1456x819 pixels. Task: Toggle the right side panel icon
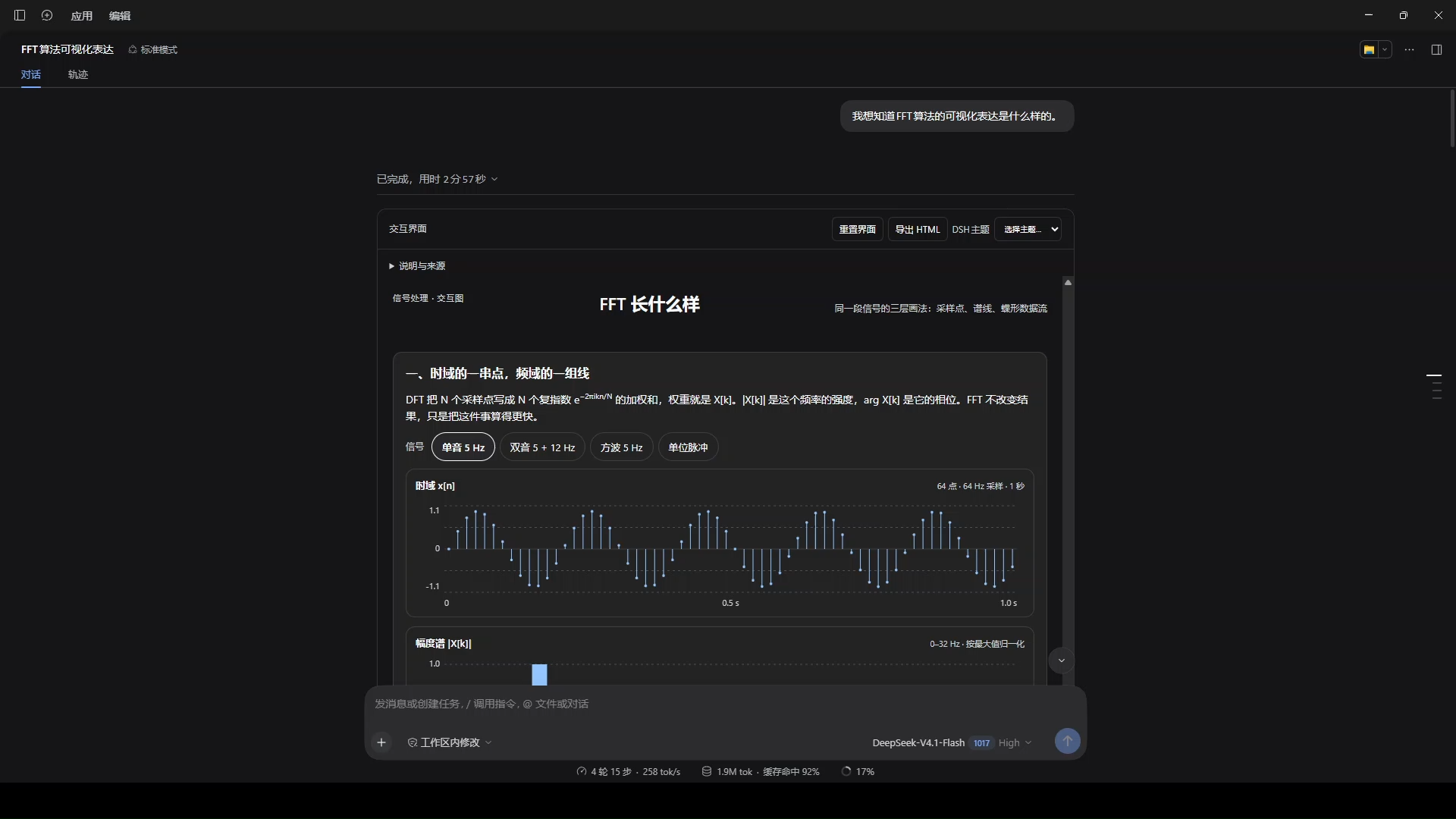point(1436,49)
